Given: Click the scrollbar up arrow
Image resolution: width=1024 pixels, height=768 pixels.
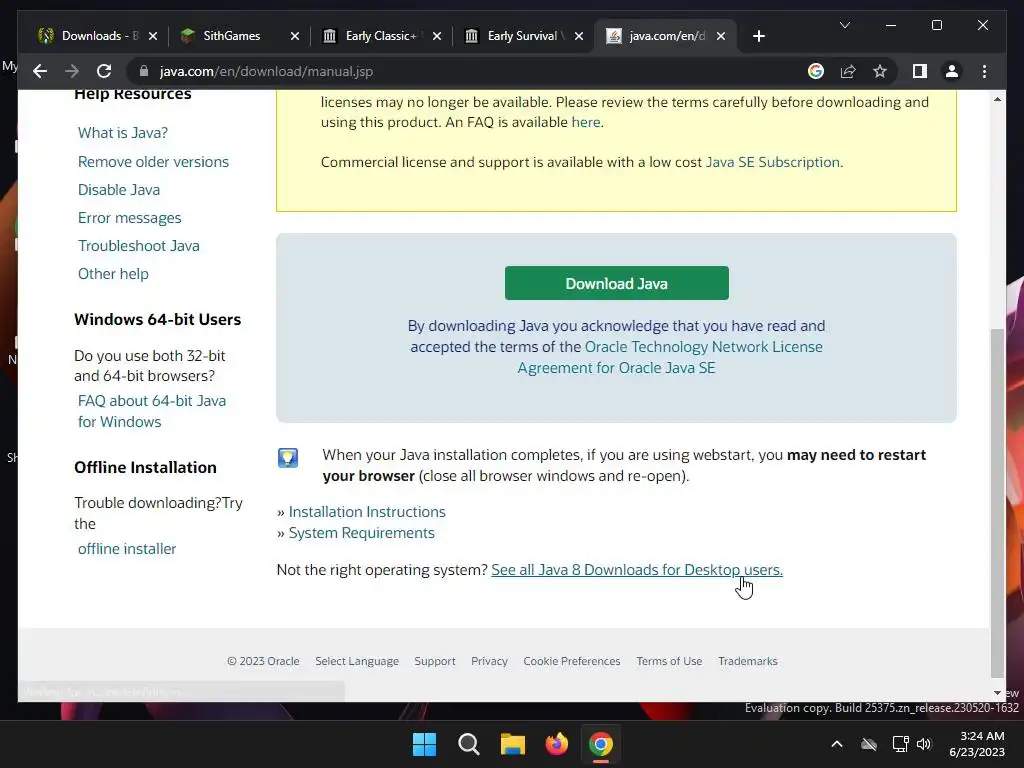Looking at the screenshot, I should 997,99.
